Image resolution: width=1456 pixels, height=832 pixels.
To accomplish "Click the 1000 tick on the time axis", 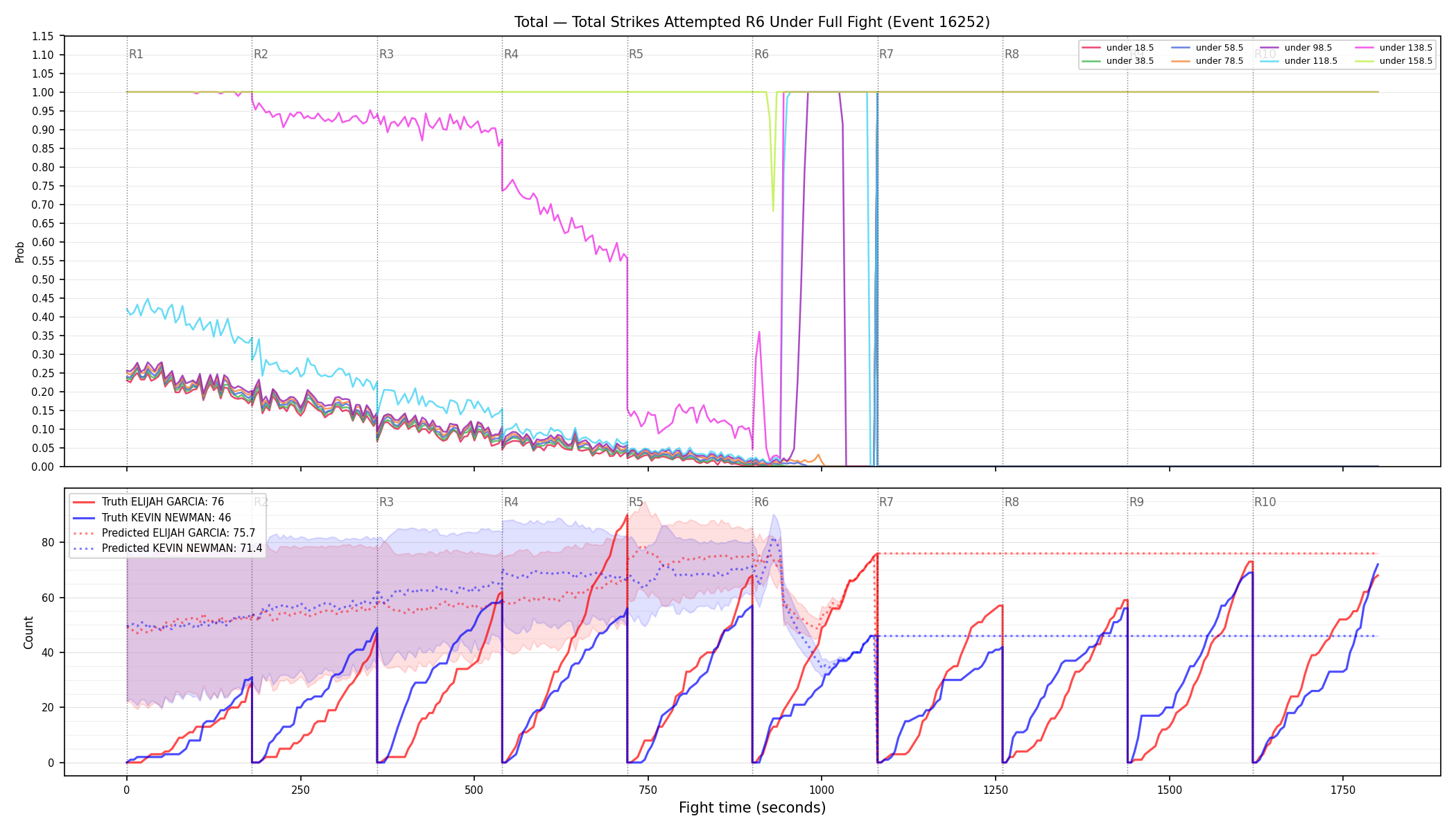I will [x=822, y=790].
